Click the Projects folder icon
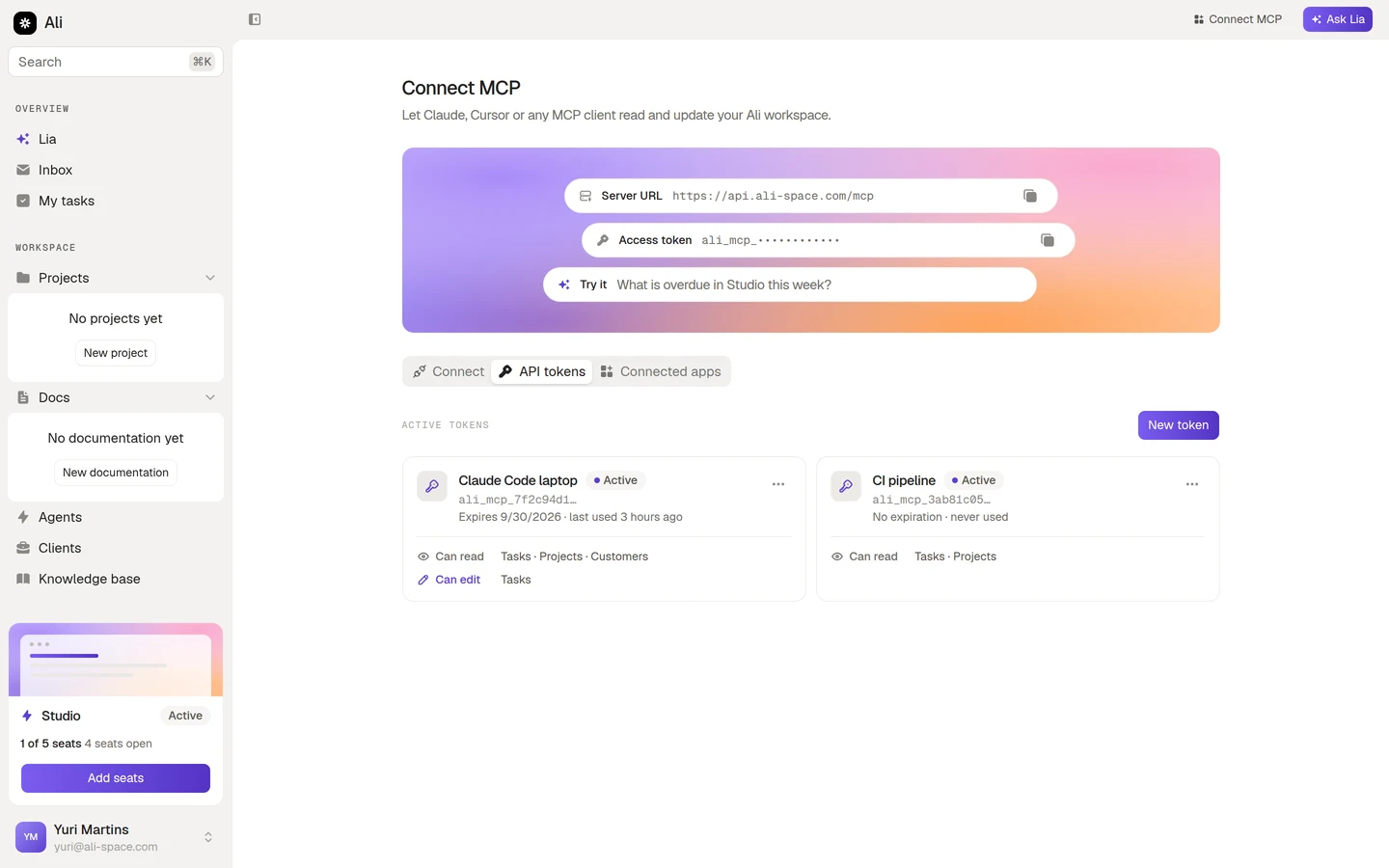 click(x=23, y=278)
